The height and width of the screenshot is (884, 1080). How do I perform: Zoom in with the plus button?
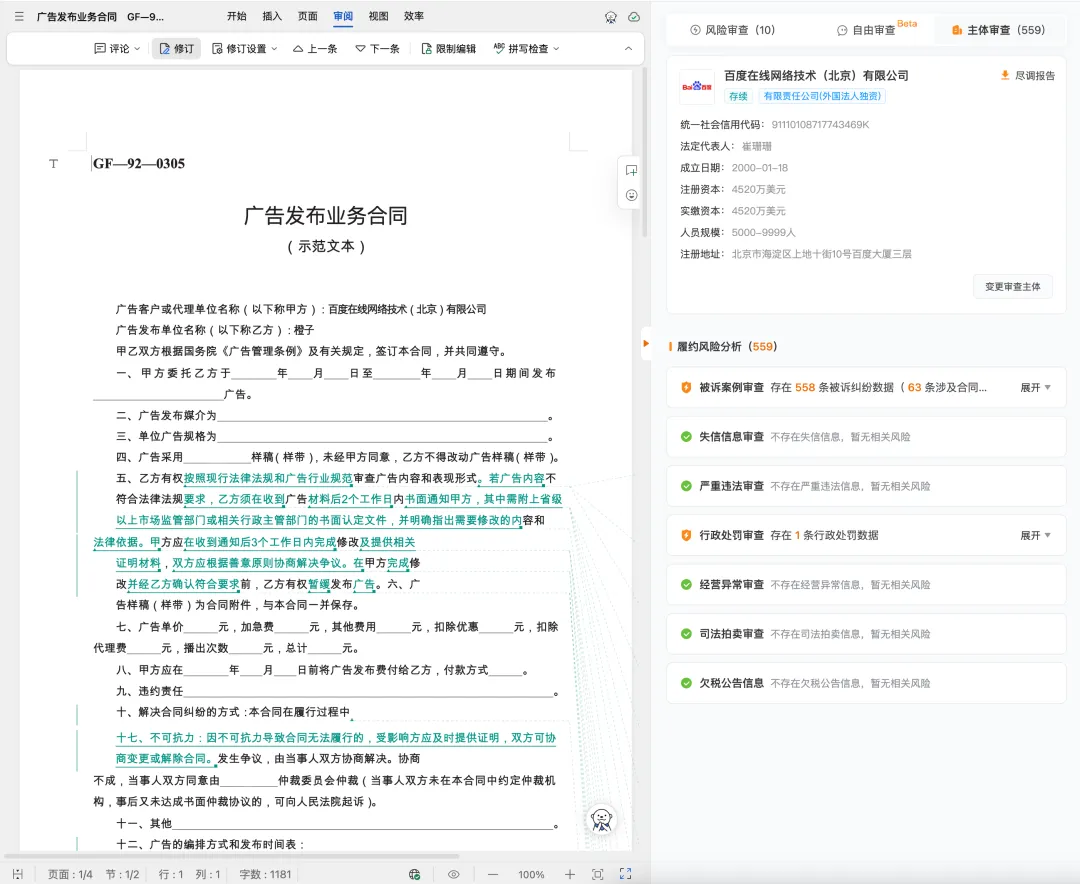point(570,874)
